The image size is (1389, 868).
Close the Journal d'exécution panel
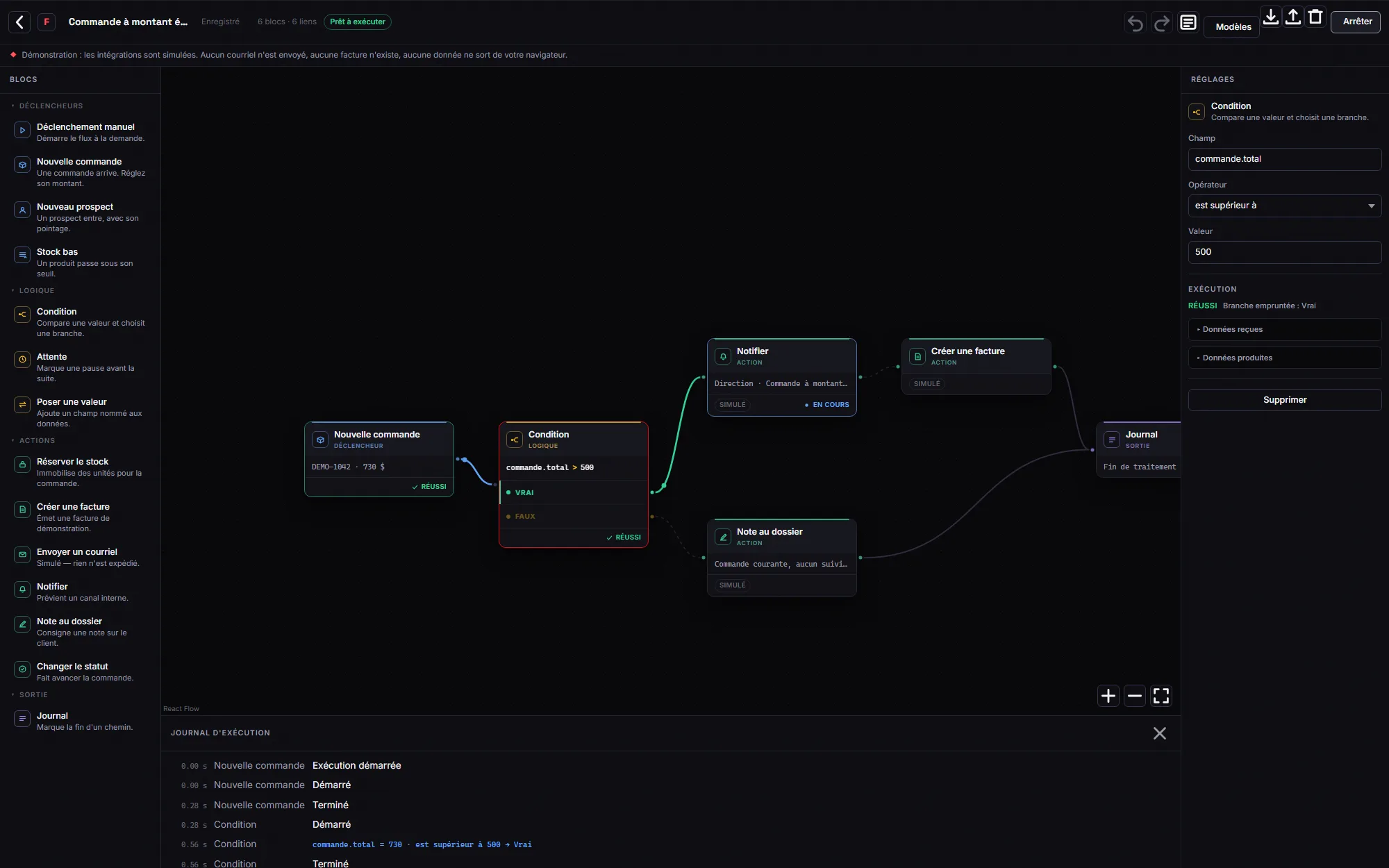point(1160,733)
